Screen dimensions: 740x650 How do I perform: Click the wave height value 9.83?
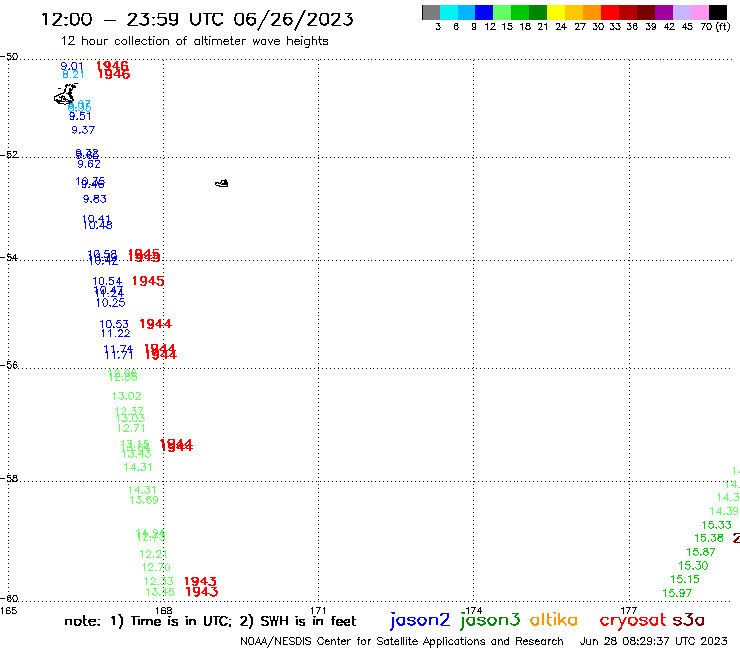[x=95, y=199]
